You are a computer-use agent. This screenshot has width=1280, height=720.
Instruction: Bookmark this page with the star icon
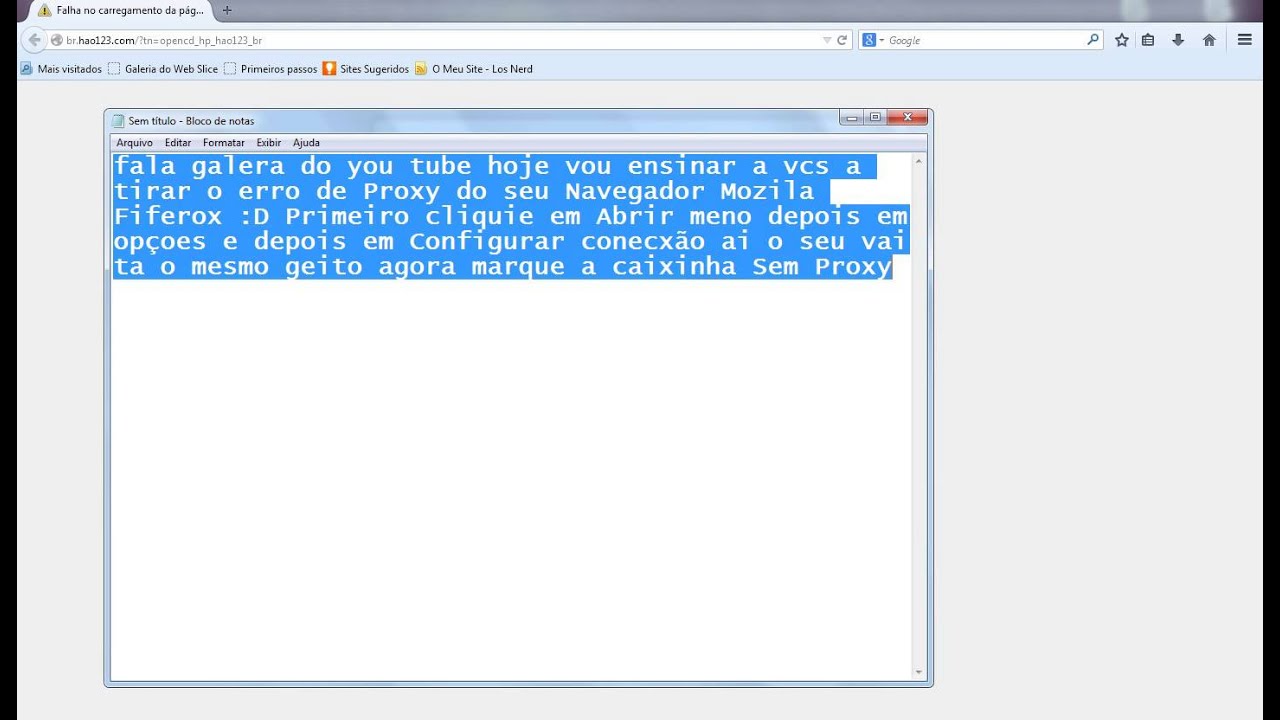pyautogui.click(x=1122, y=40)
